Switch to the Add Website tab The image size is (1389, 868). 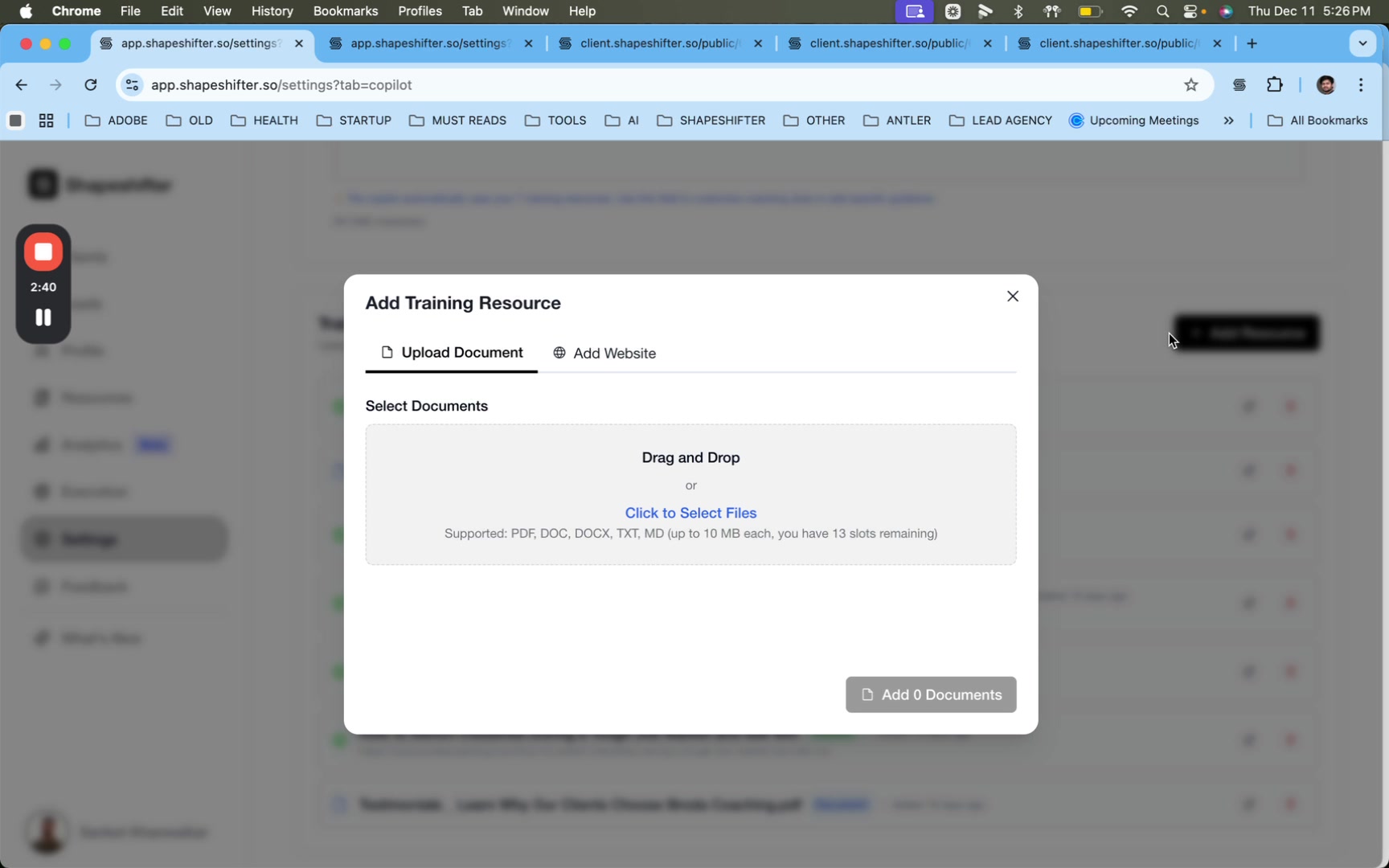pyautogui.click(x=604, y=353)
